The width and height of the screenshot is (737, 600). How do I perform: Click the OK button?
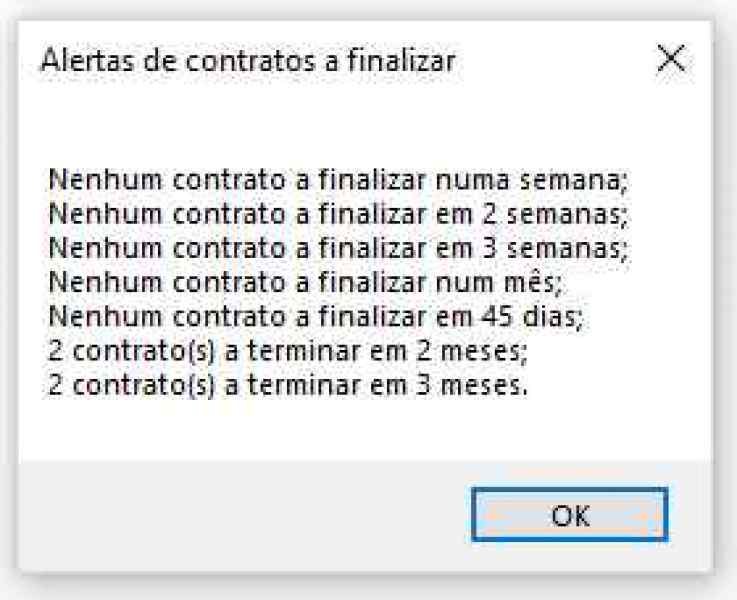569,515
